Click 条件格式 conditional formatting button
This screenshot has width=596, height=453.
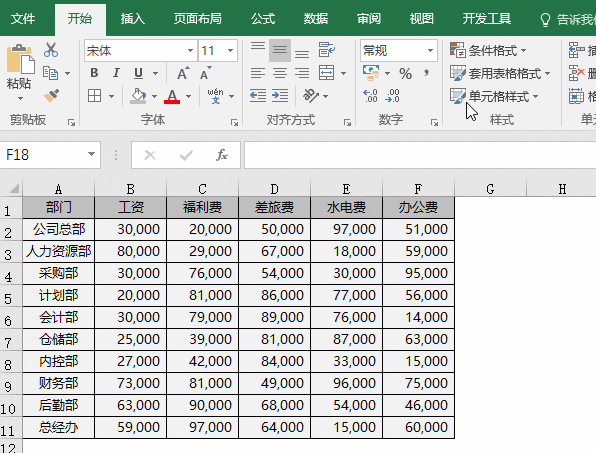(488, 50)
